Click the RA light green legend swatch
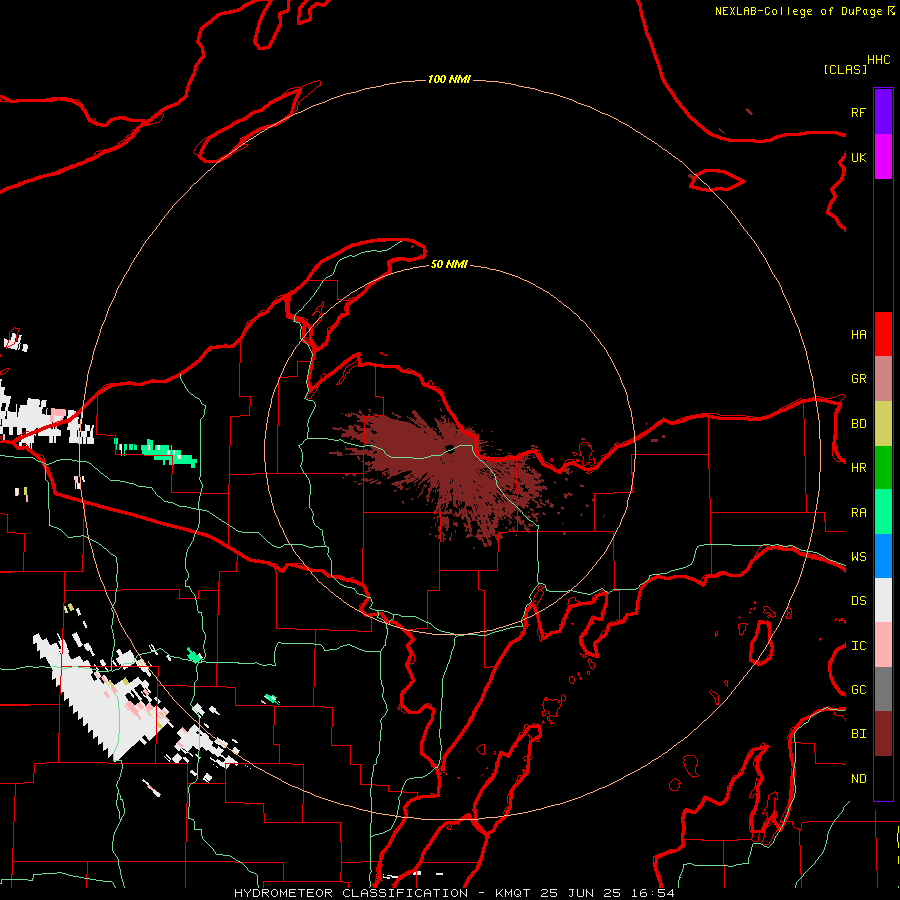This screenshot has width=900, height=900. point(883,512)
